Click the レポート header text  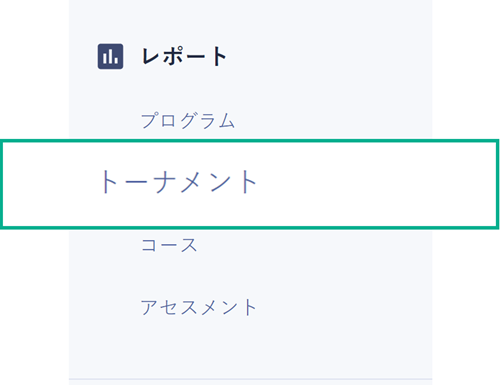(184, 56)
